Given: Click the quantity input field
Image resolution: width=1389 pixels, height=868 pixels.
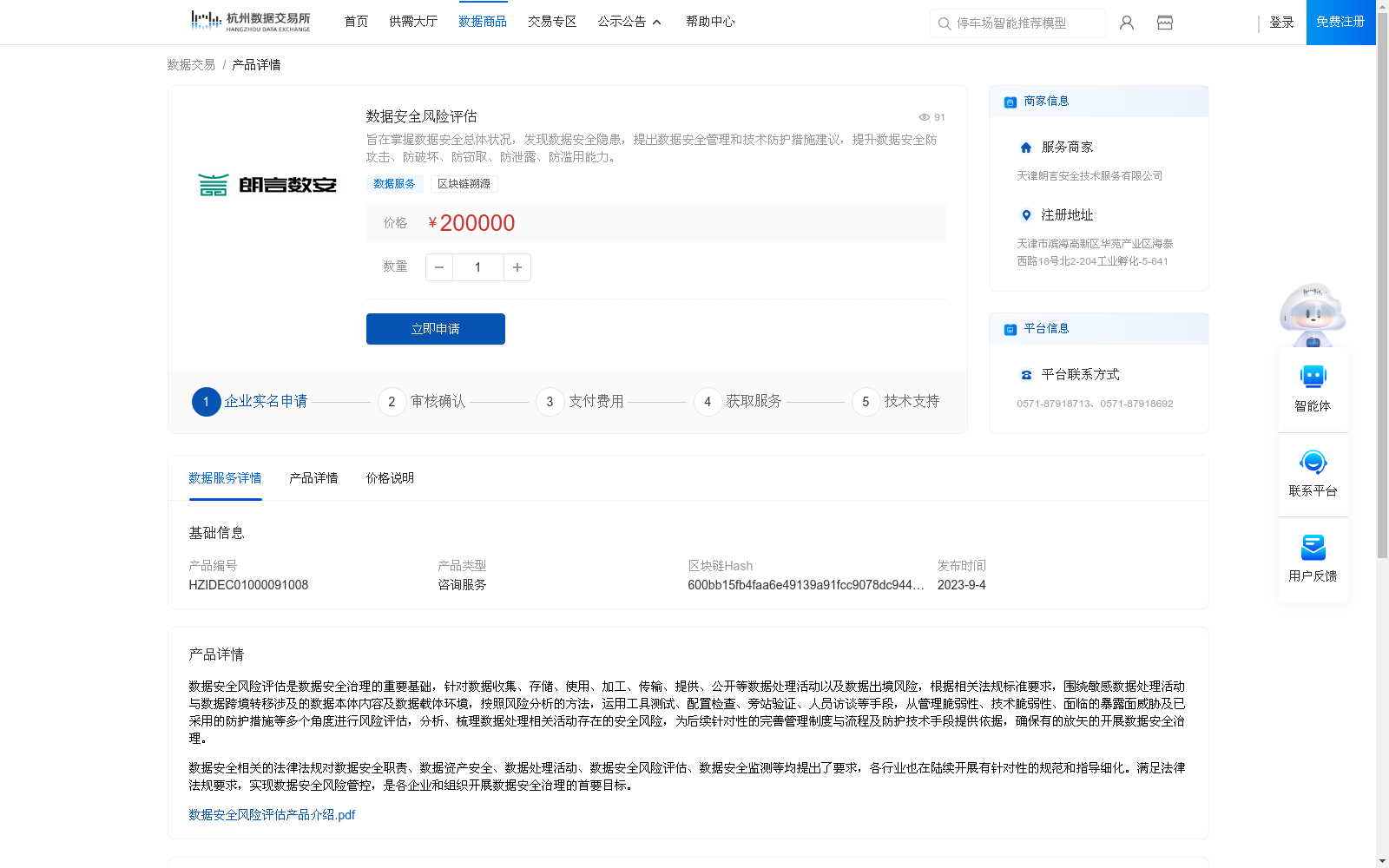Looking at the screenshot, I should point(477,267).
